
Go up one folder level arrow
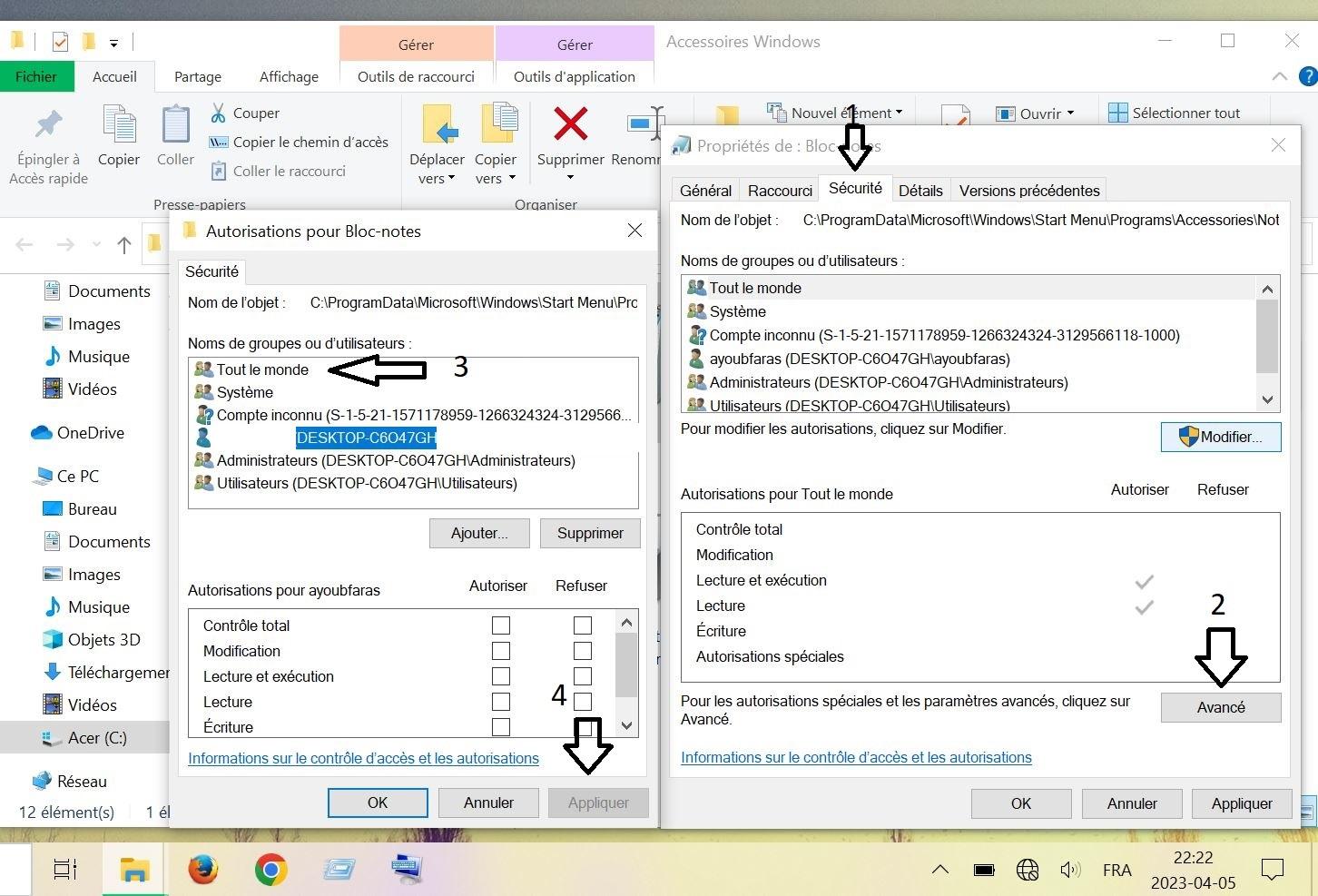(124, 244)
